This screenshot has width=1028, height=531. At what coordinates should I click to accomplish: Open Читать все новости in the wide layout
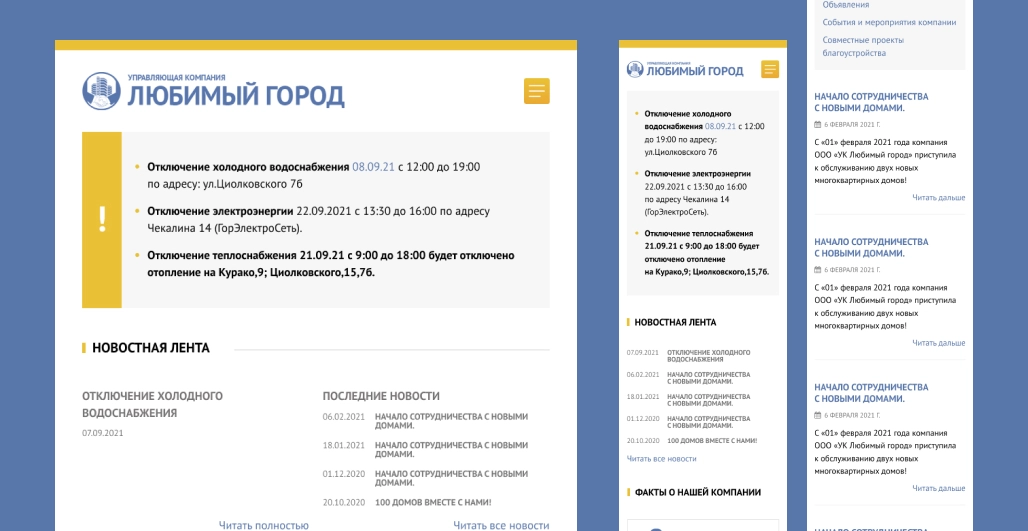tap(501, 525)
